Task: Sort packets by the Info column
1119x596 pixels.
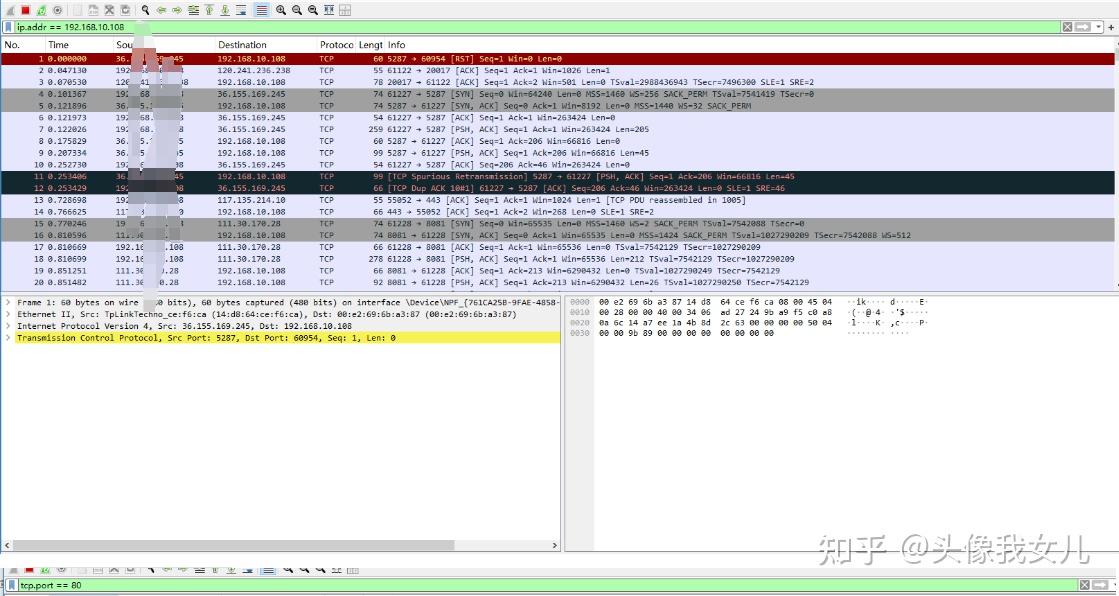Action: coord(751,45)
